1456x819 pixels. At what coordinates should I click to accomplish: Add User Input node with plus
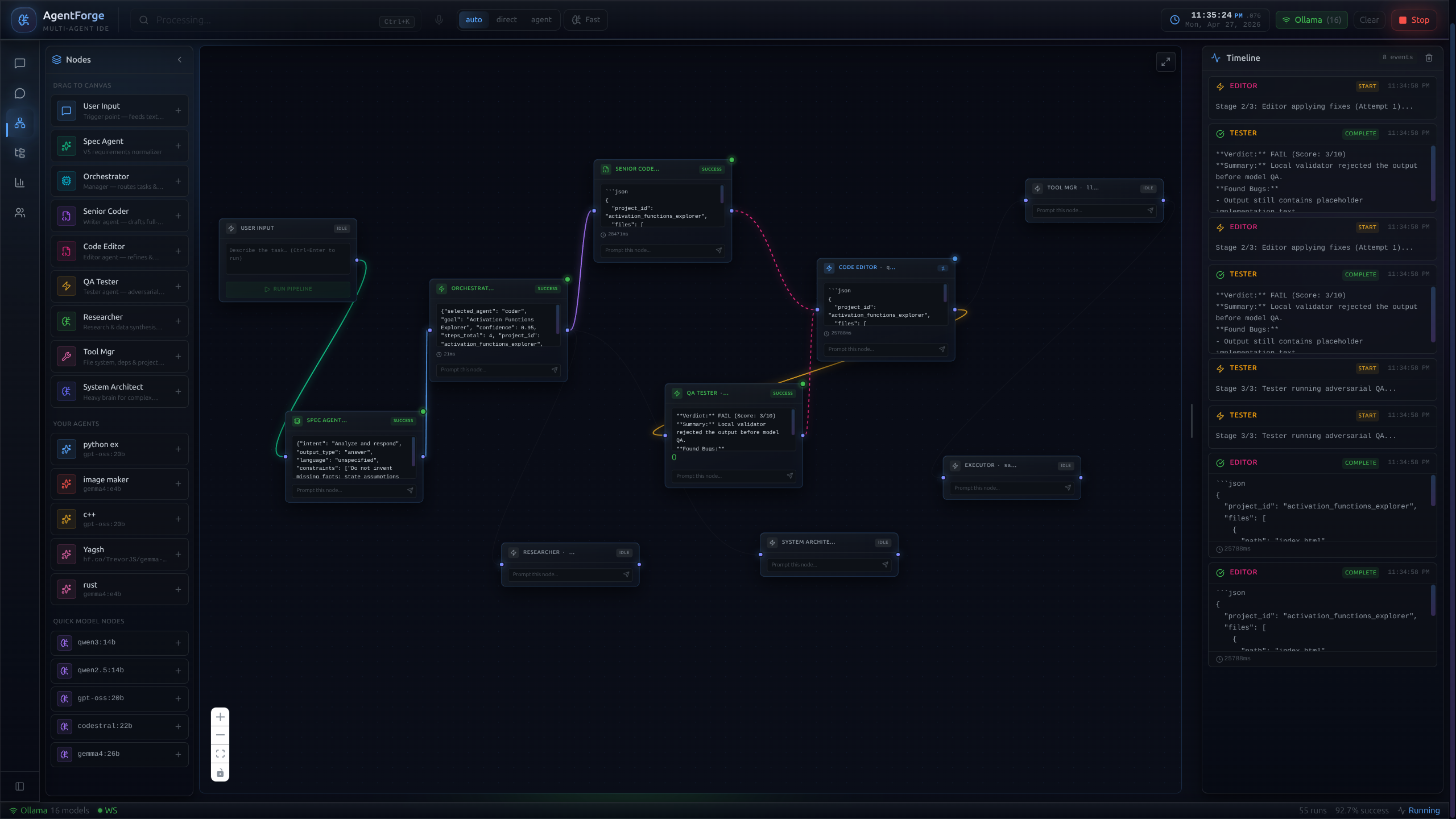point(178,111)
